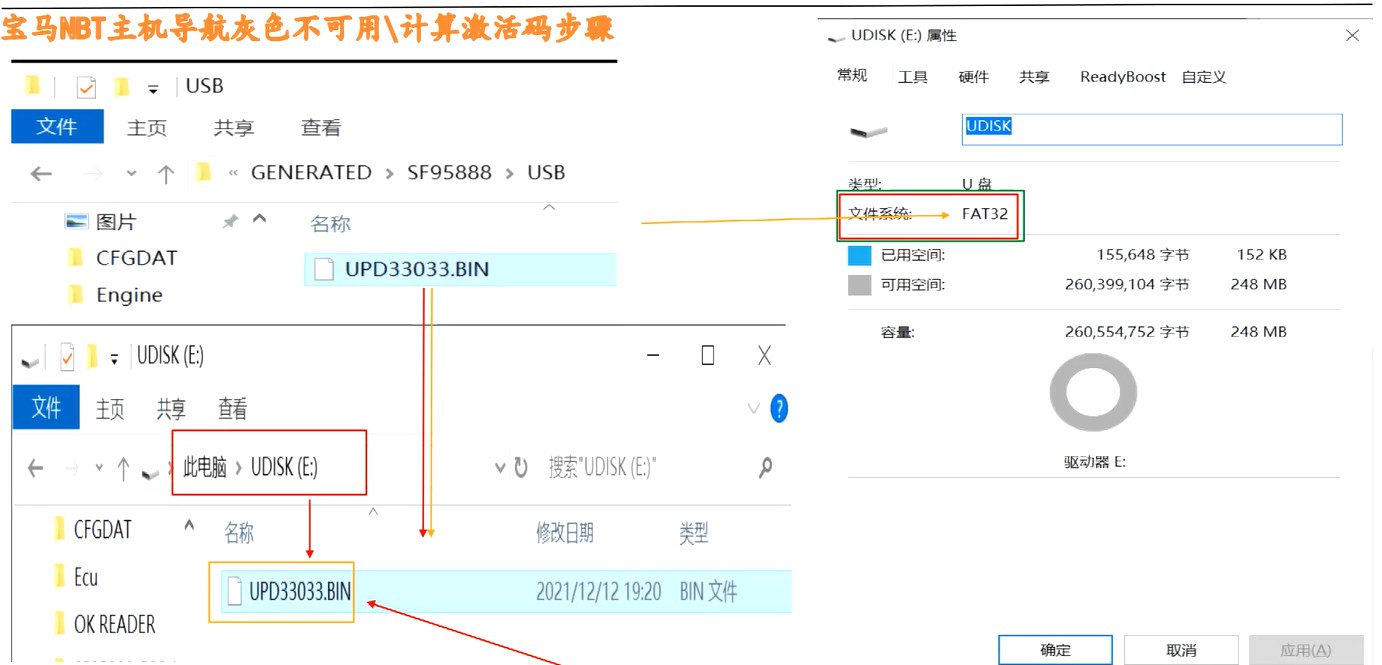The height and width of the screenshot is (665, 1382).
Task: Sort files by clicking the 名称 column header
Action: pyautogui.click(x=330, y=222)
